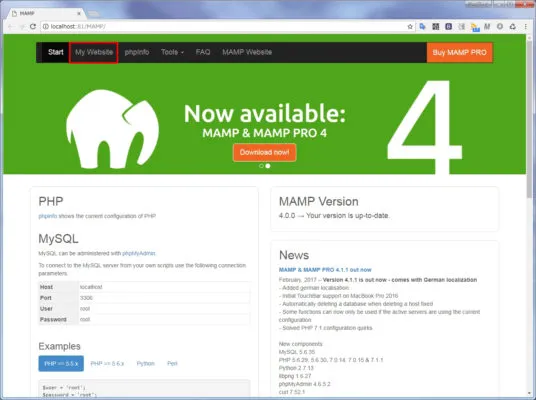Image resolution: width=536 pixels, height=400 pixels.
Task: Open the yellow extension with blue badge
Action: (x=474, y=27)
